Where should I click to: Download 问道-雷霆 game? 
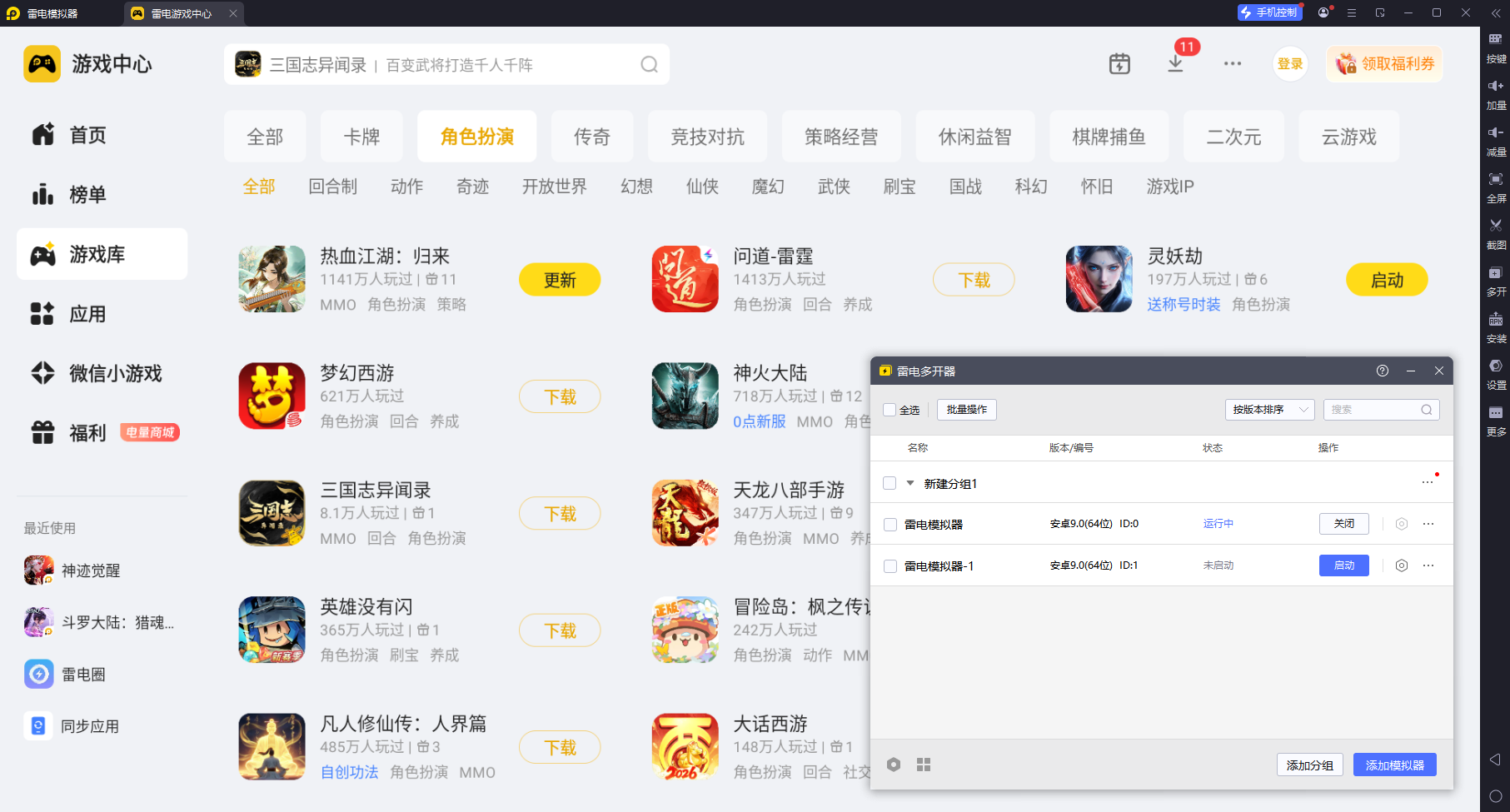click(x=974, y=280)
